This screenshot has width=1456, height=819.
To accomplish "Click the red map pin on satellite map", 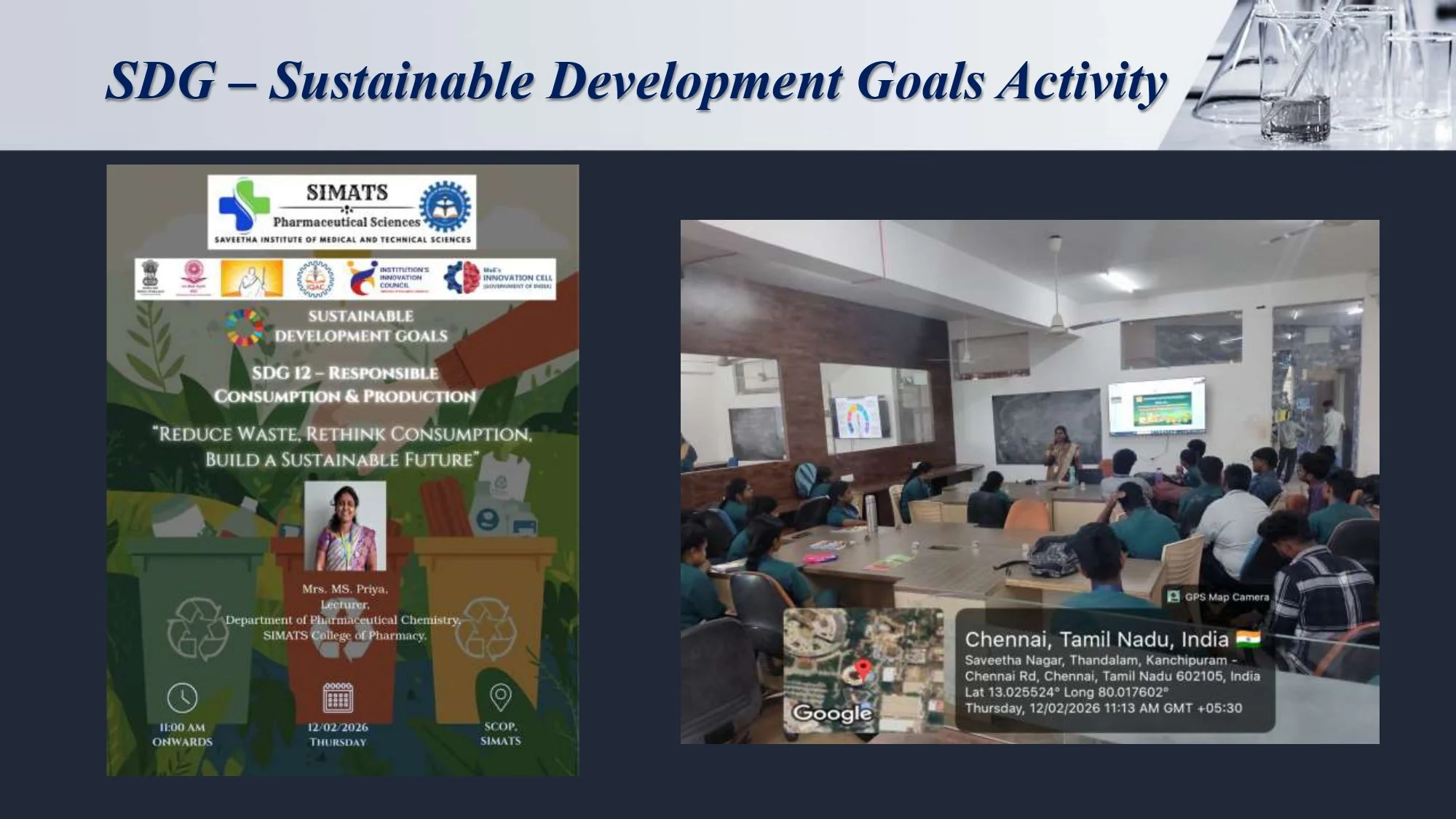I will click(863, 668).
